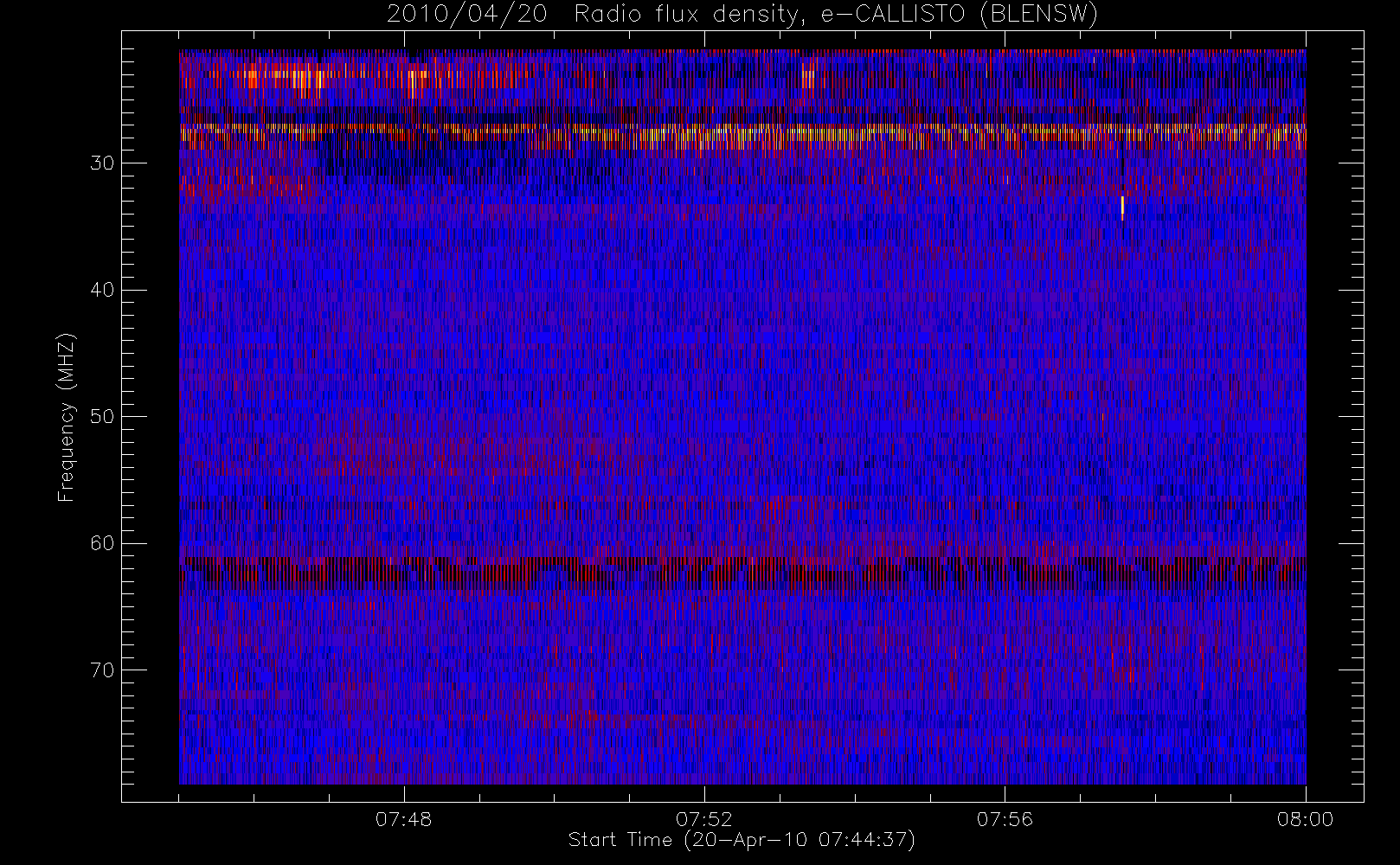The image size is (1400, 865).
Task: Click the 50 frequency tick label
Action: (102, 417)
